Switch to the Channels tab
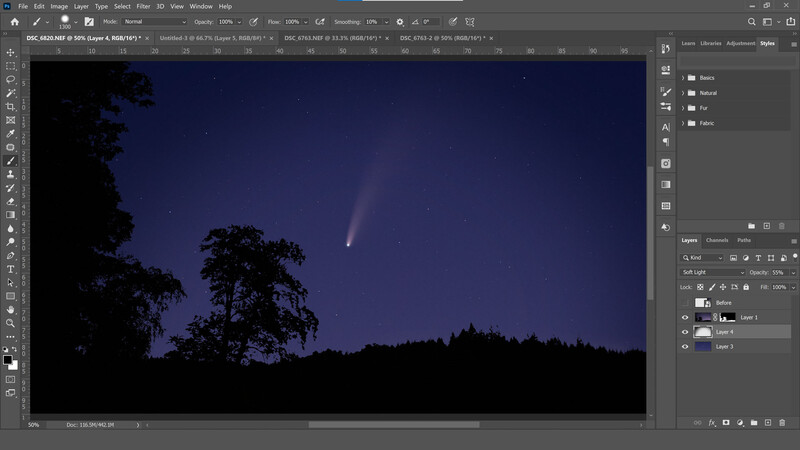 click(717, 240)
